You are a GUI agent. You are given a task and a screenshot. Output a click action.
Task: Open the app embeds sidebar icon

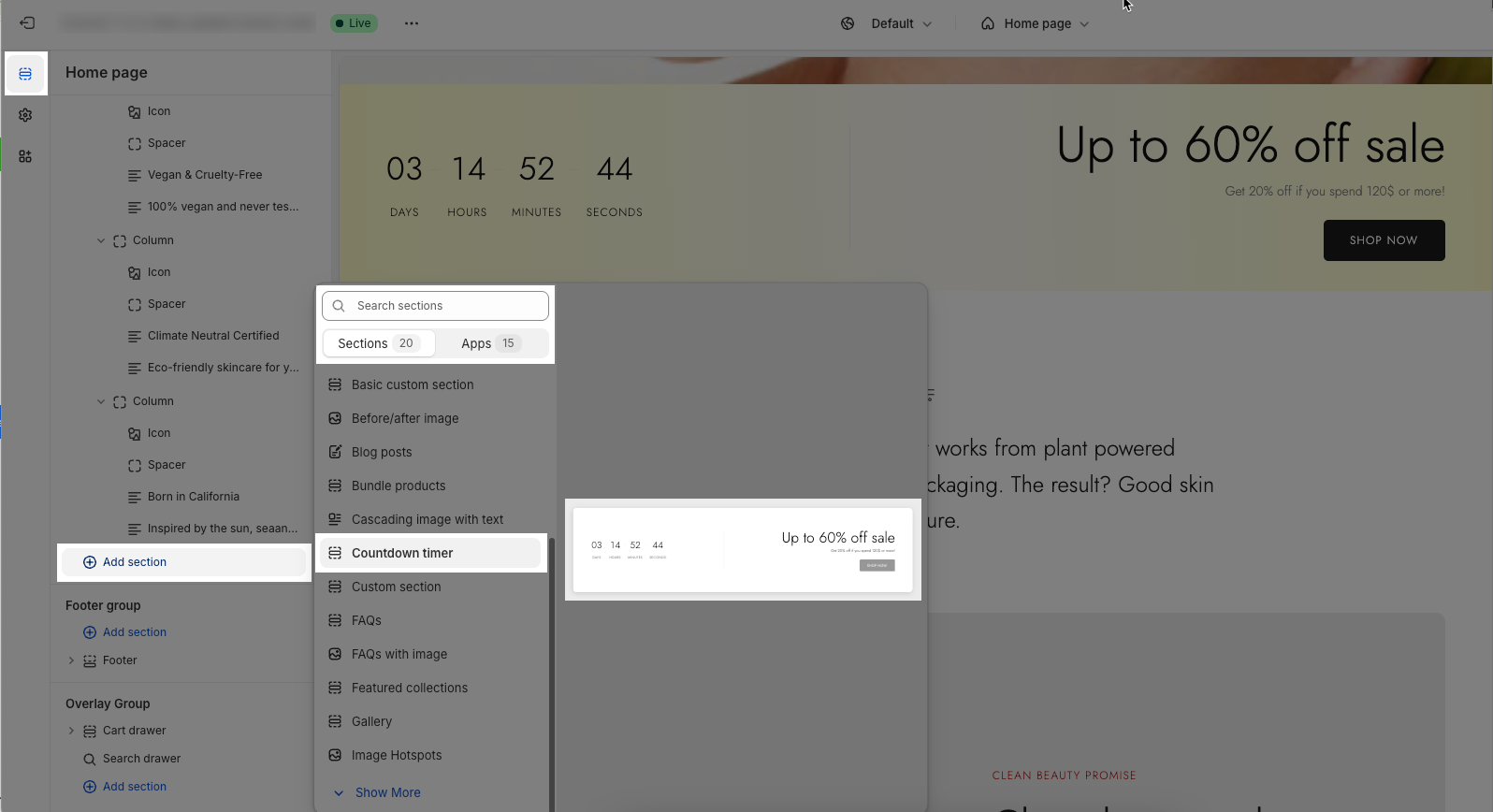(x=25, y=156)
